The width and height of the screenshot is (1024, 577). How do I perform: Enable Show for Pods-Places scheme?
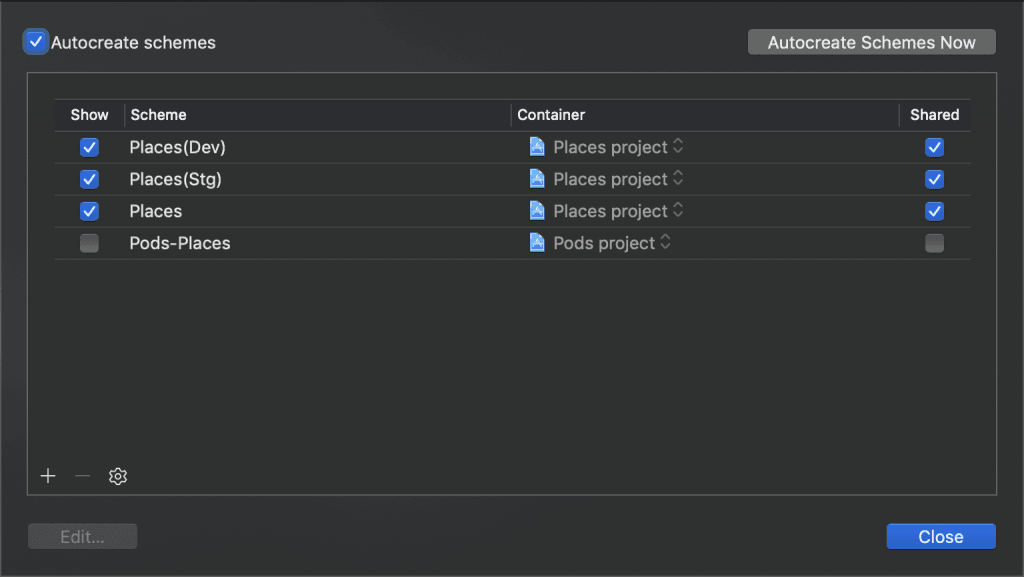point(89,243)
